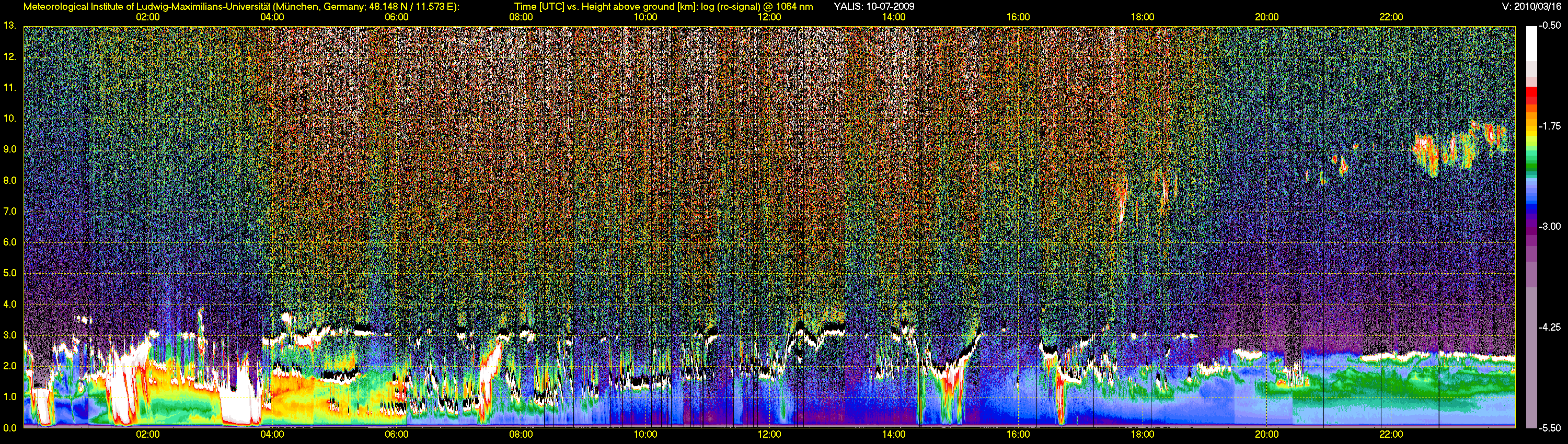
Task: Click the 22:00 tick label on the bottom axis
Action: click(1391, 434)
